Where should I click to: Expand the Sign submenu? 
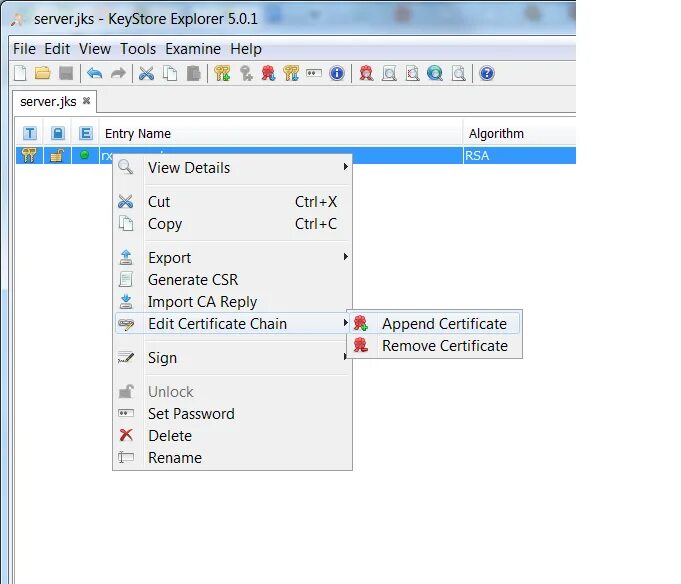[232, 358]
